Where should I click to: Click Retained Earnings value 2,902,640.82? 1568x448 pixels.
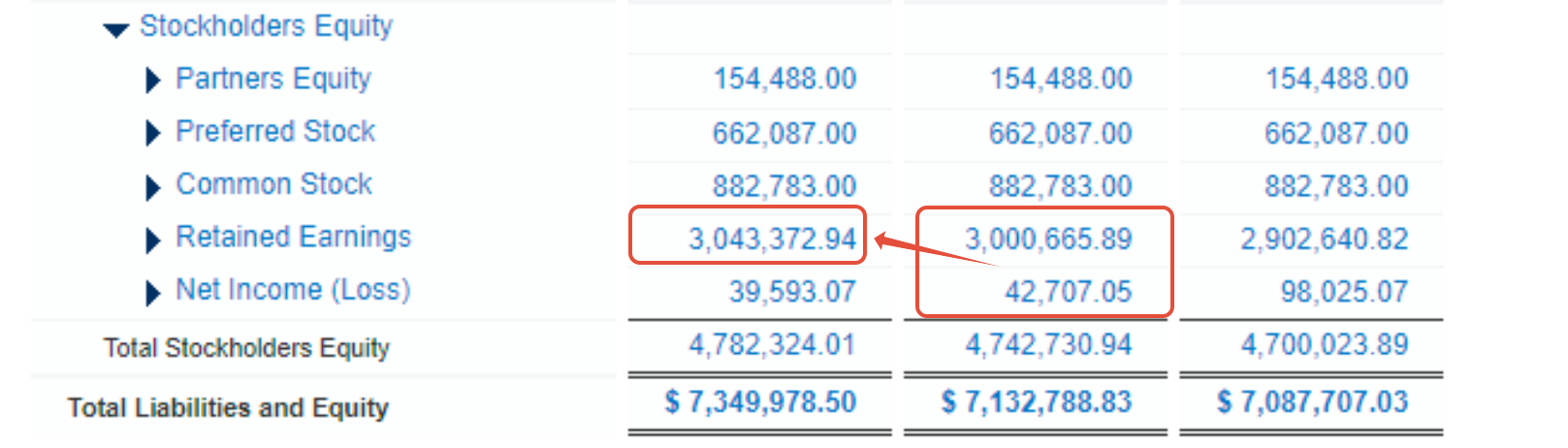click(1325, 239)
